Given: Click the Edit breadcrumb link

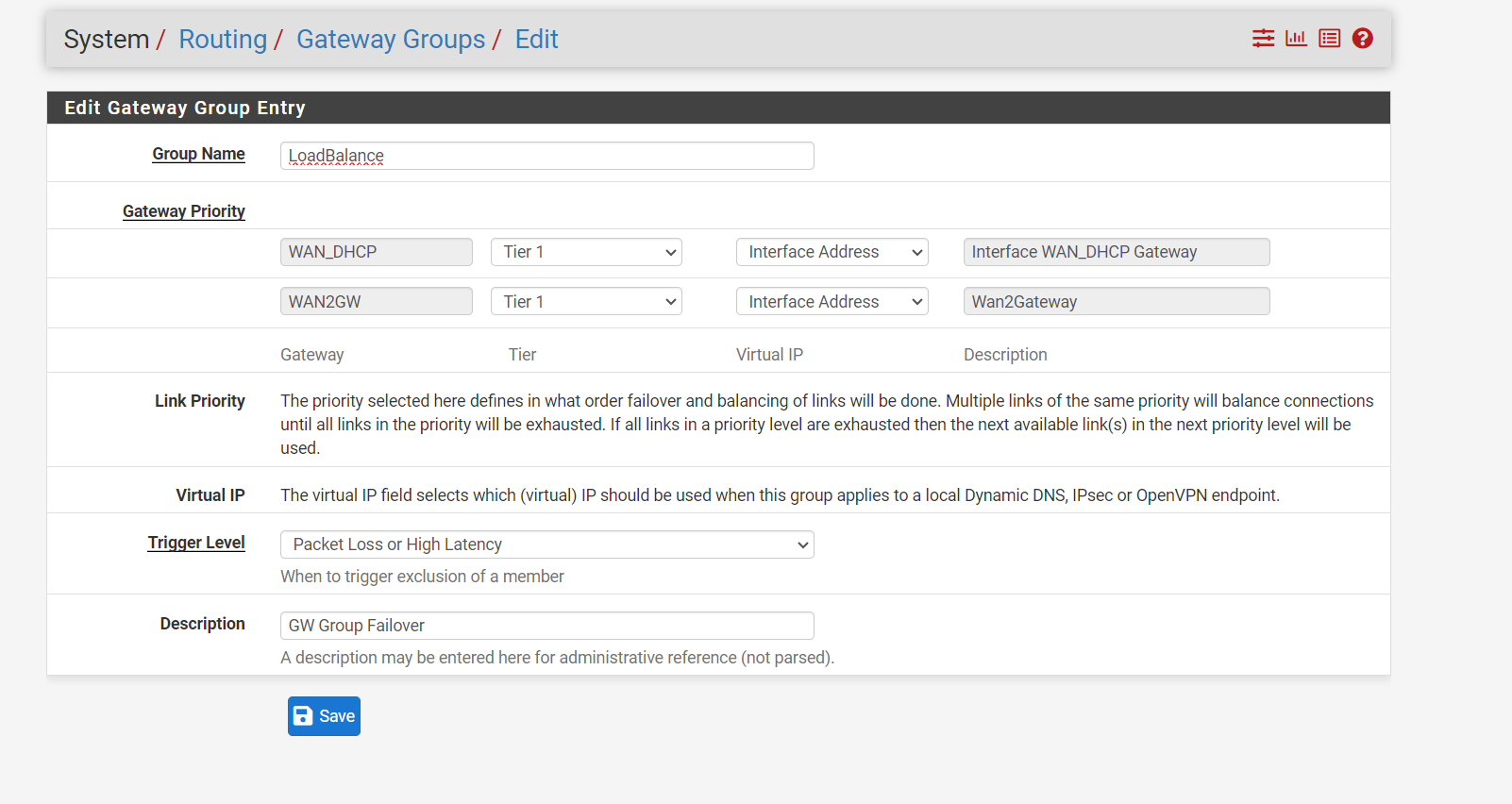Looking at the screenshot, I should (x=537, y=40).
